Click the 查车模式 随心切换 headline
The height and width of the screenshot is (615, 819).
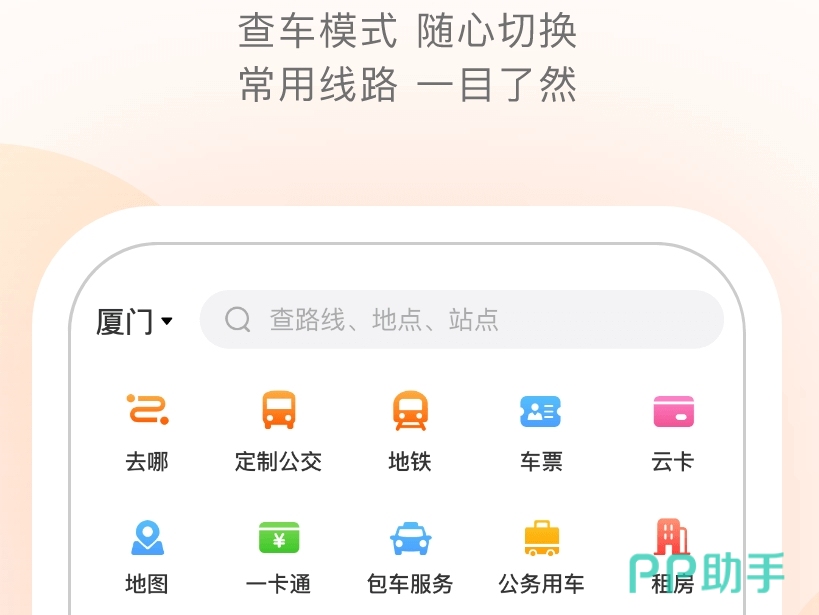408,31
